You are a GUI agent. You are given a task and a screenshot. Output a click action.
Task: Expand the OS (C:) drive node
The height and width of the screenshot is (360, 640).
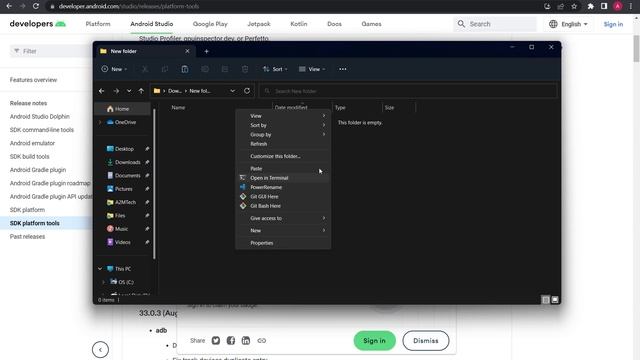click(x=103, y=282)
